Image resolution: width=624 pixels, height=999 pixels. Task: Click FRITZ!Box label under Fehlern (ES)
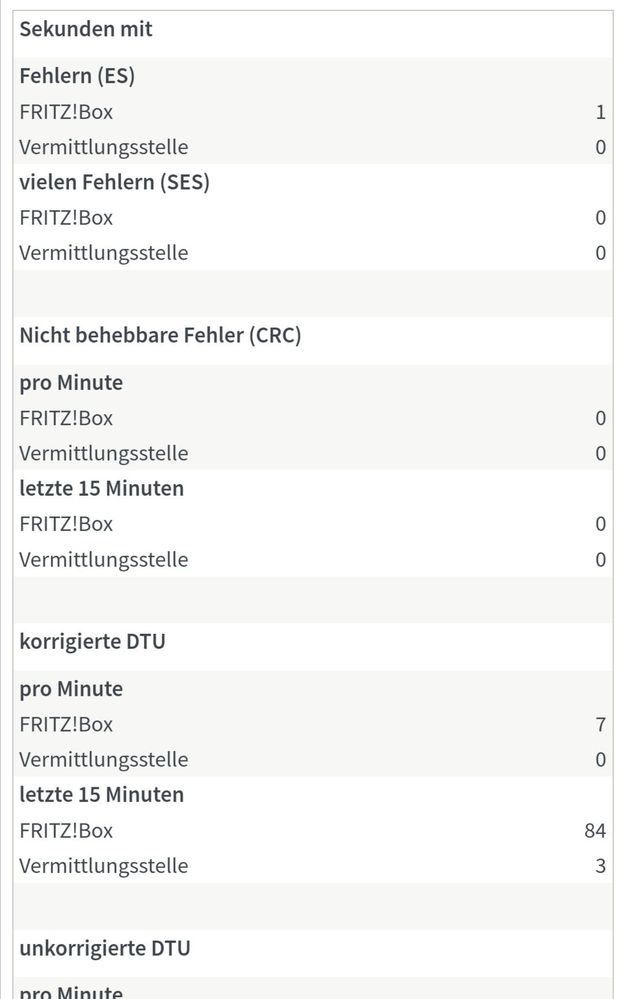coord(66,112)
